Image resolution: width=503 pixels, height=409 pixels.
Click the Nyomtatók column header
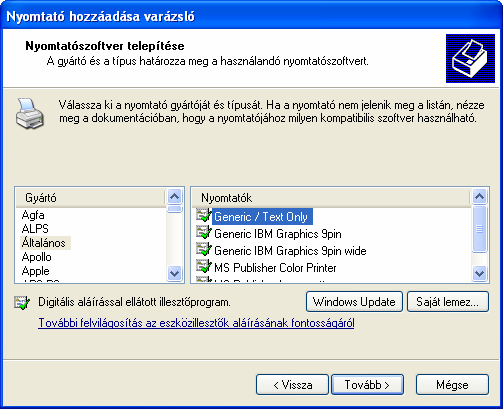[x=331, y=198]
